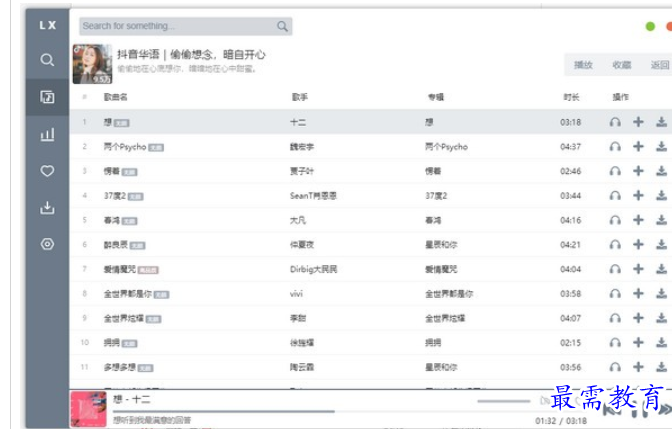
Task: Open the song list page in sidebar
Action: pyautogui.click(x=47, y=97)
